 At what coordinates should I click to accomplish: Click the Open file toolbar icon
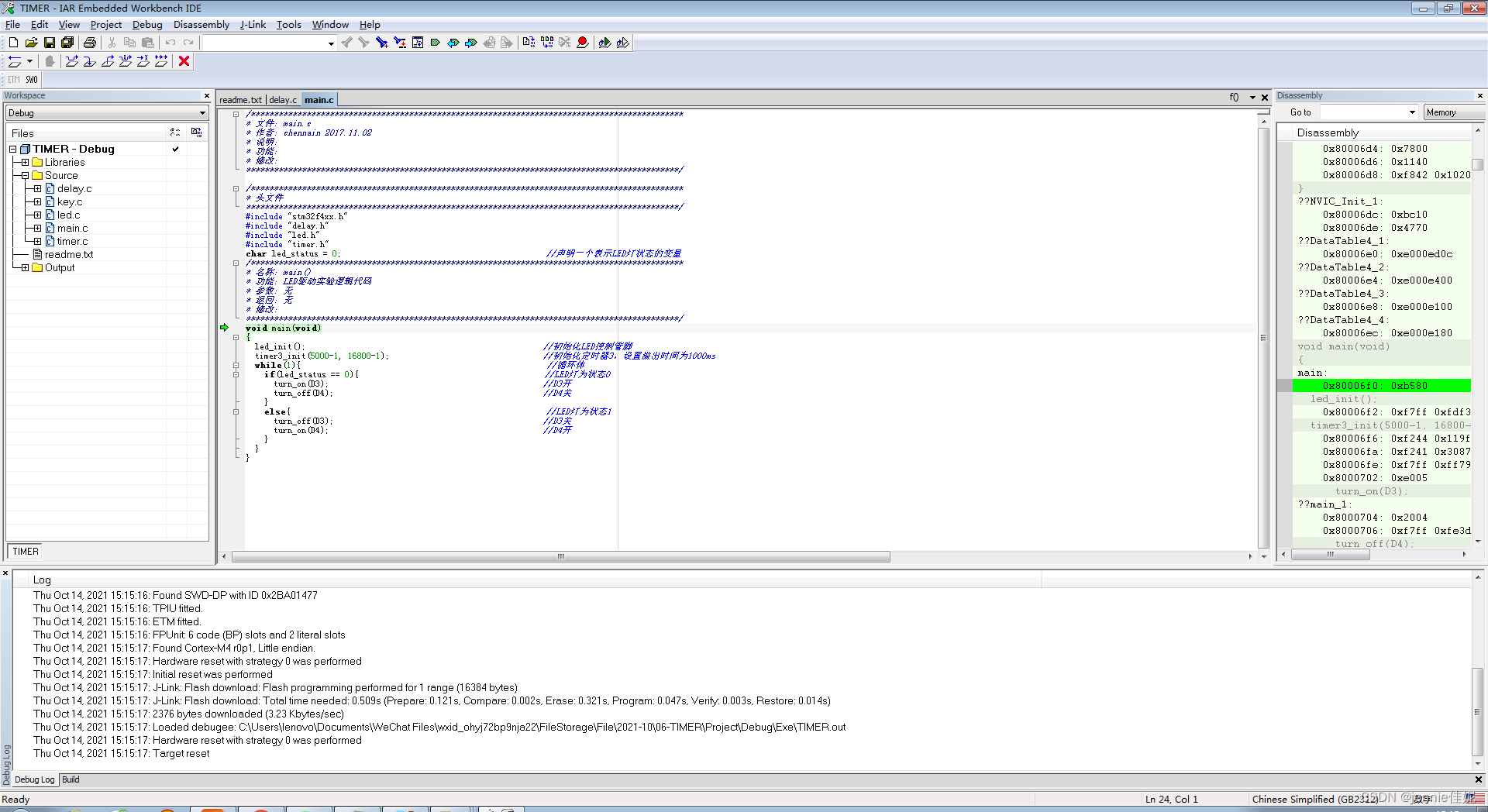(31, 43)
